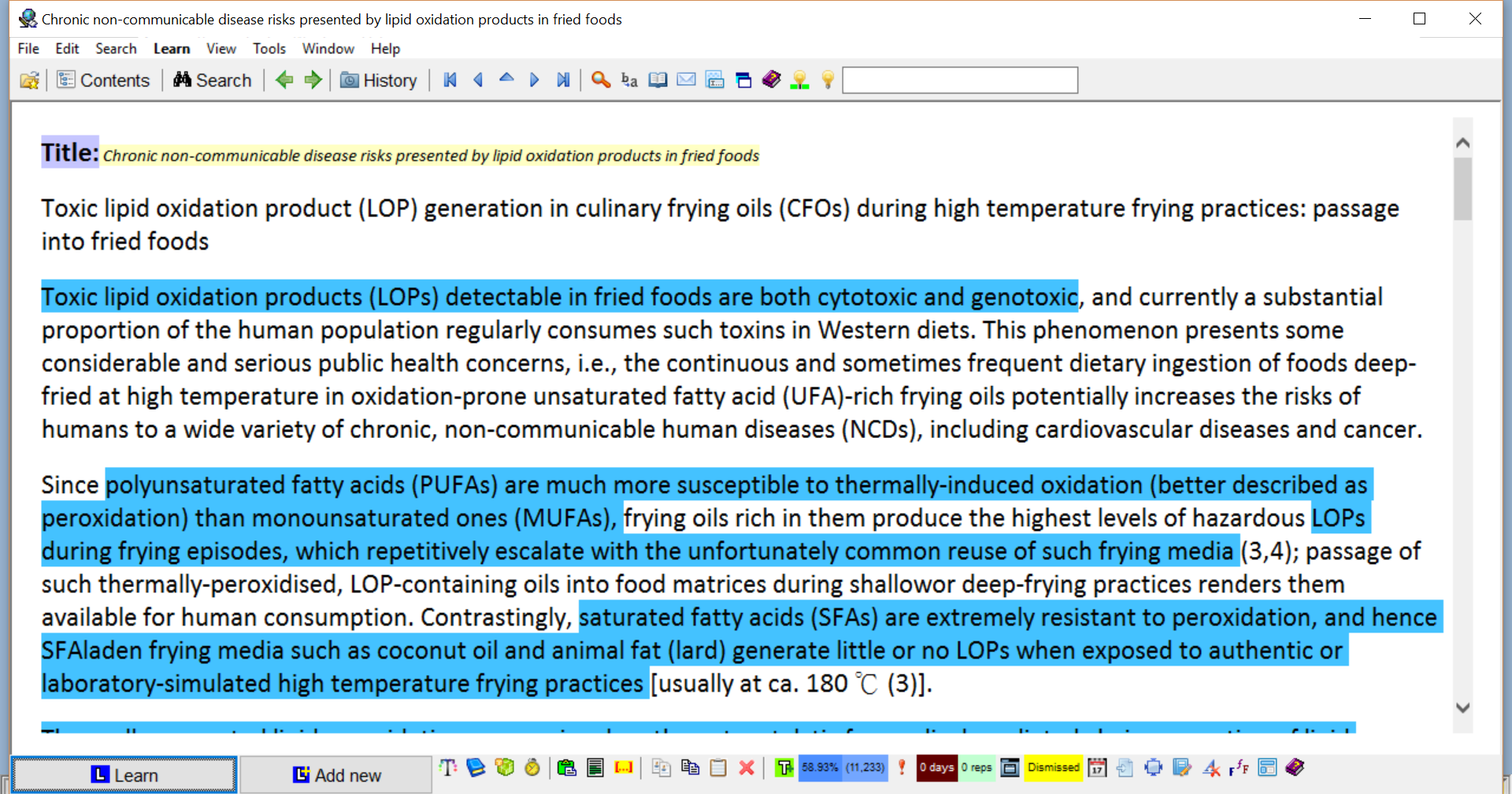The image size is (1512, 794).
Task: Click the yellow light bulb tip icon
Action: pyautogui.click(x=828, y=80)
